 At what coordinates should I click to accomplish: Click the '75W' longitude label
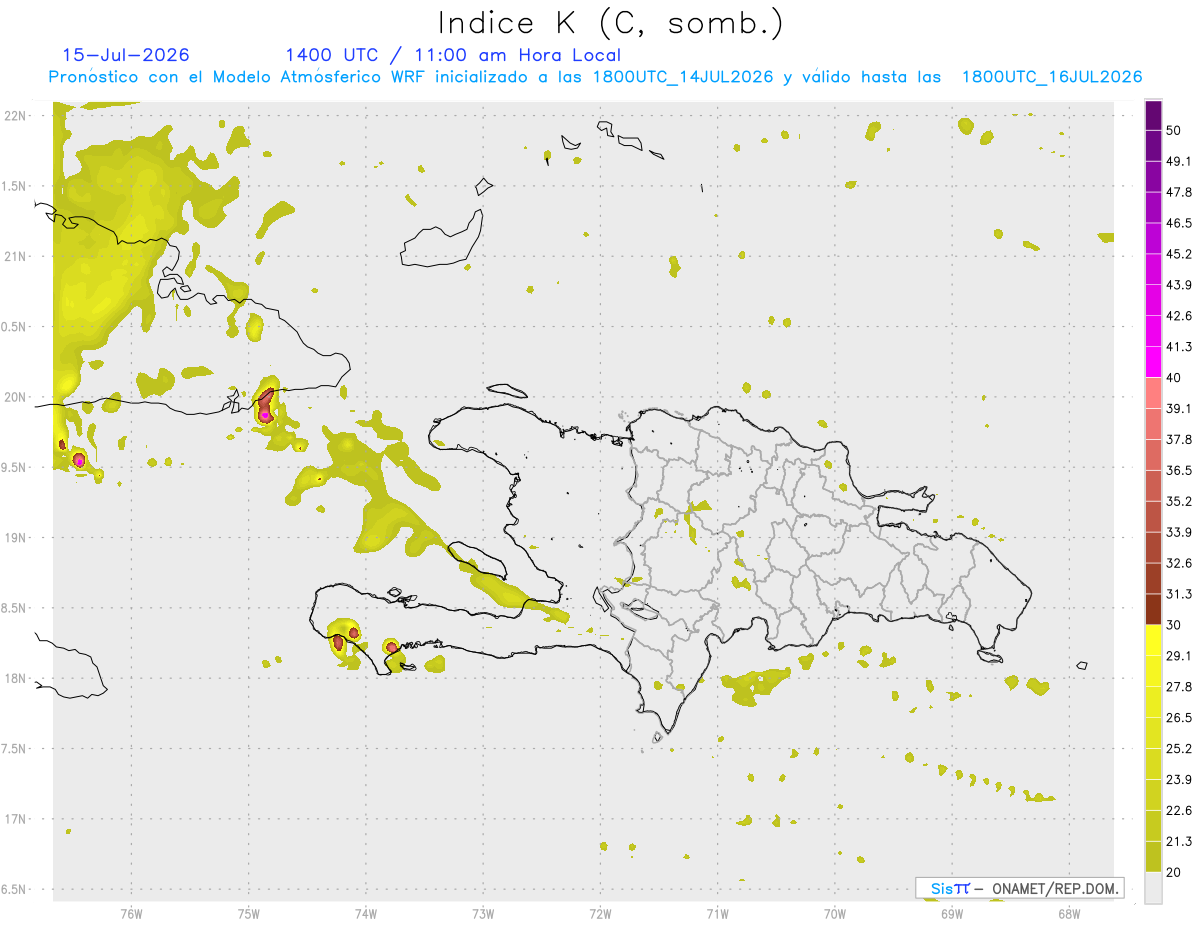point(249,913)
